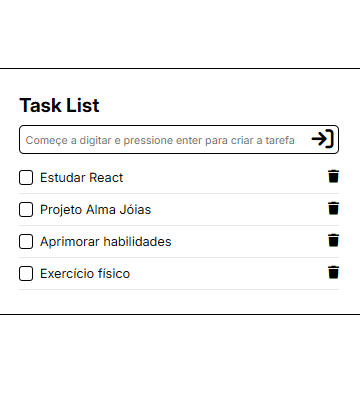The image size is (360, 400).
Task: Click trash icon beside Aprimorar habilidades
Action: [x=333, y=240]
